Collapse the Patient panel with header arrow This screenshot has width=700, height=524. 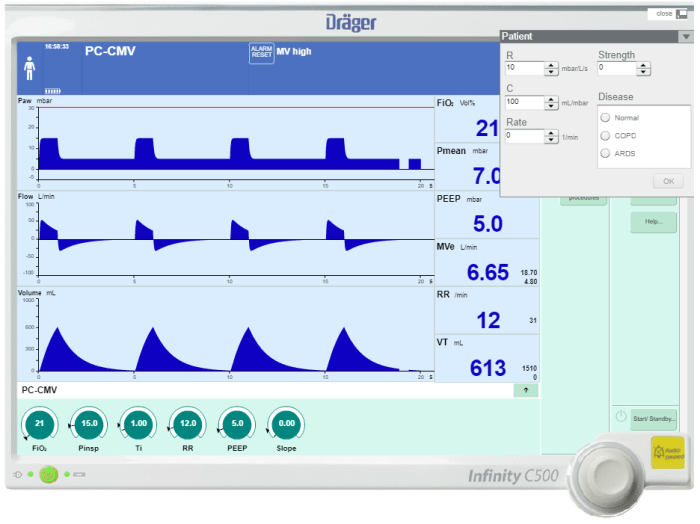685,37
